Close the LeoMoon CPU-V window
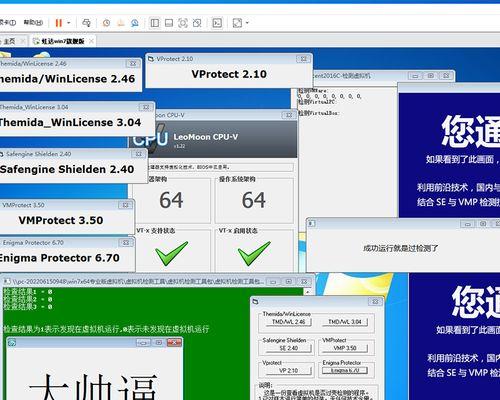The height and width of the screenshot is (400, 500). (x=289, y=115)
